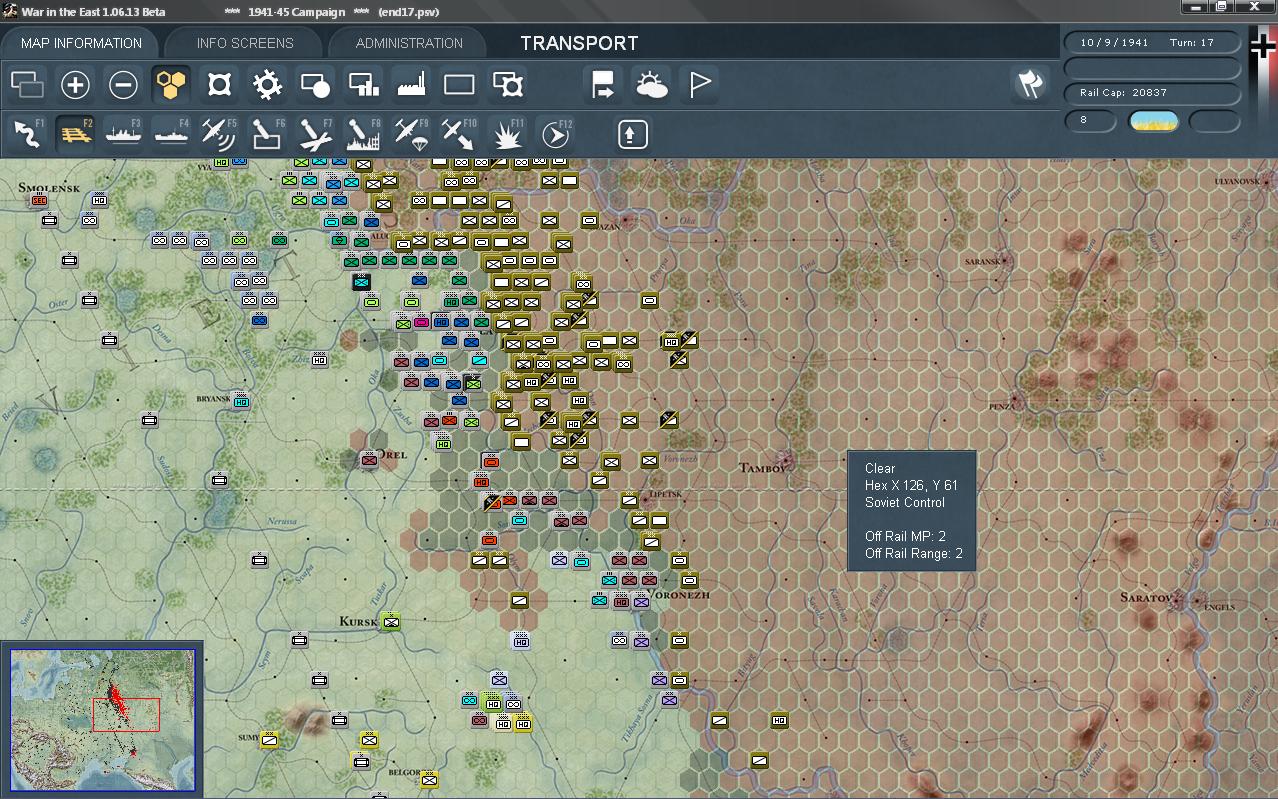This screenshot has width=1278, height=799.
Task: Click the crossed white flags icon
Action: click(1030, 85)
